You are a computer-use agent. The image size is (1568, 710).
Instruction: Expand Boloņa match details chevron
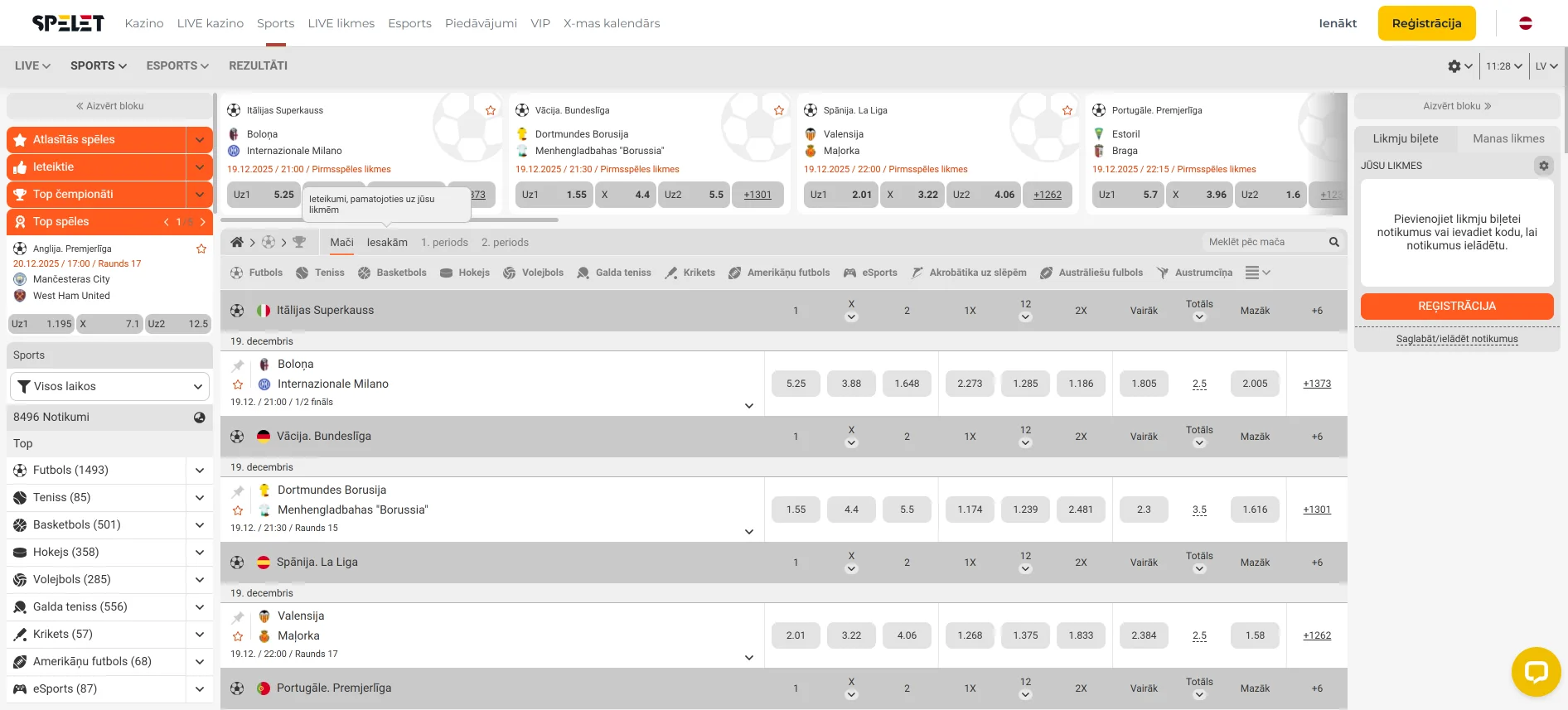pos(748,405)
